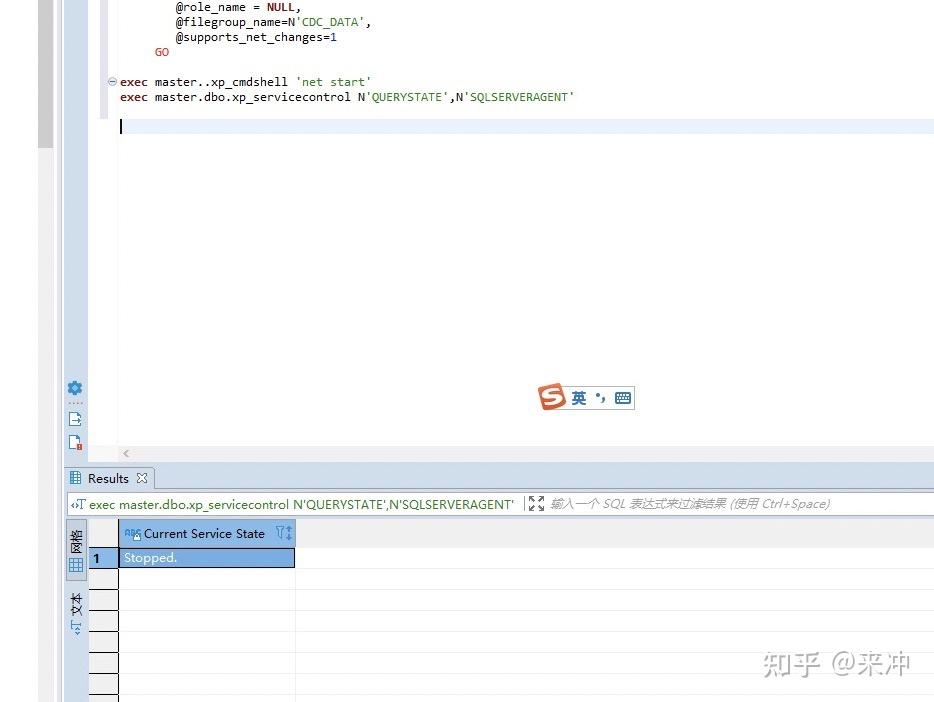Toggle the 文本 text presentation

[76, 608]
